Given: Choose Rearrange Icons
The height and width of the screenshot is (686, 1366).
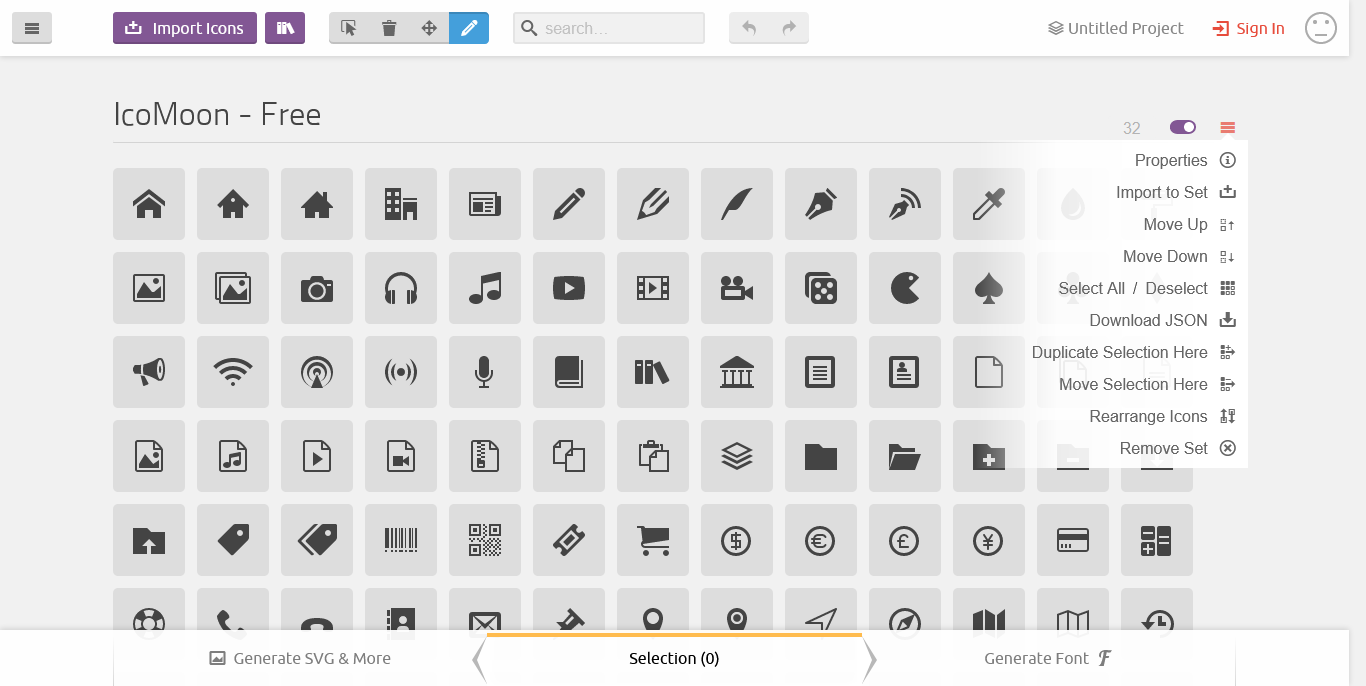Looking at the screenshot, I should coord(1163,416).
